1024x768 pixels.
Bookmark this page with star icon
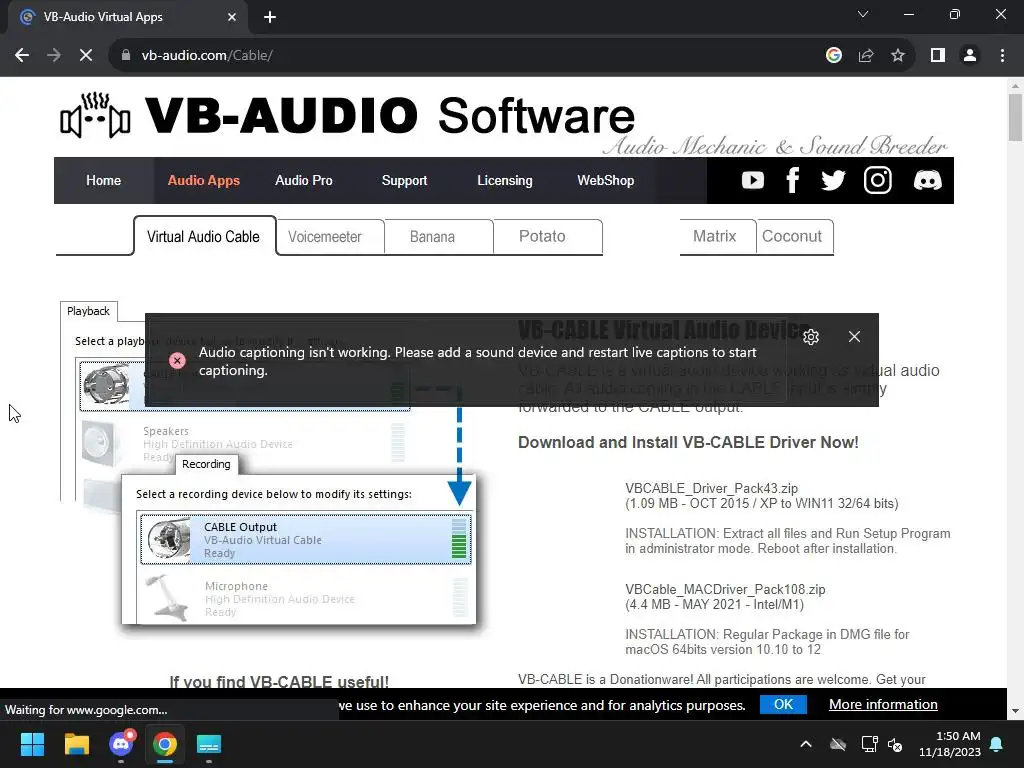click(898, 56)
